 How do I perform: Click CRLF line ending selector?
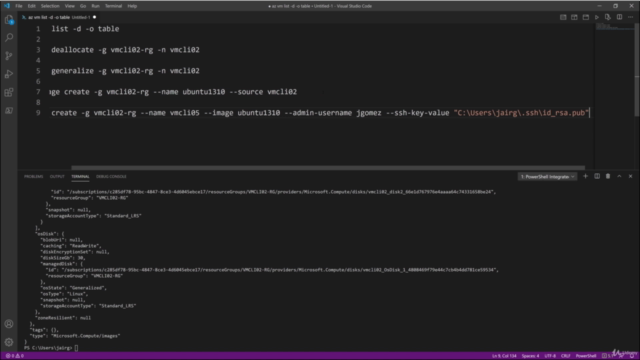tap(566, 356)
